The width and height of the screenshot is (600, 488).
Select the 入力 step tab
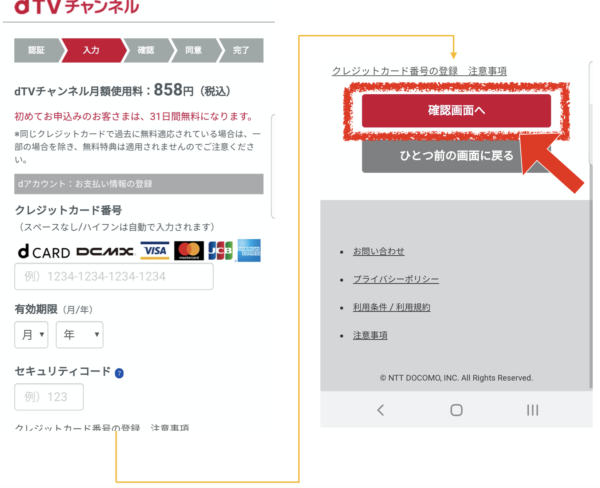(92, 50)
